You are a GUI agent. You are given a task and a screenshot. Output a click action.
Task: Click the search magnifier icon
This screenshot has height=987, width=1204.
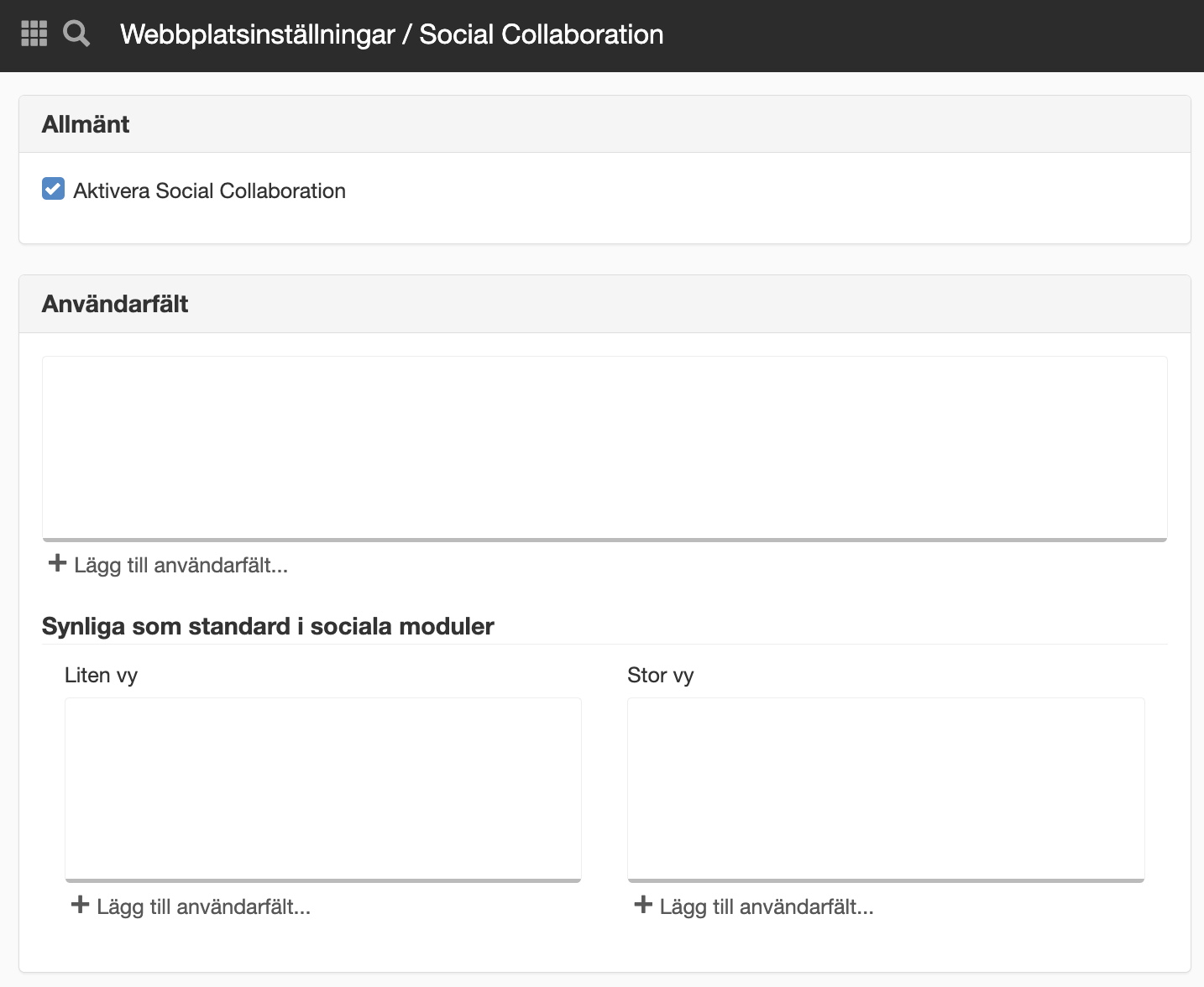(76, 34)
